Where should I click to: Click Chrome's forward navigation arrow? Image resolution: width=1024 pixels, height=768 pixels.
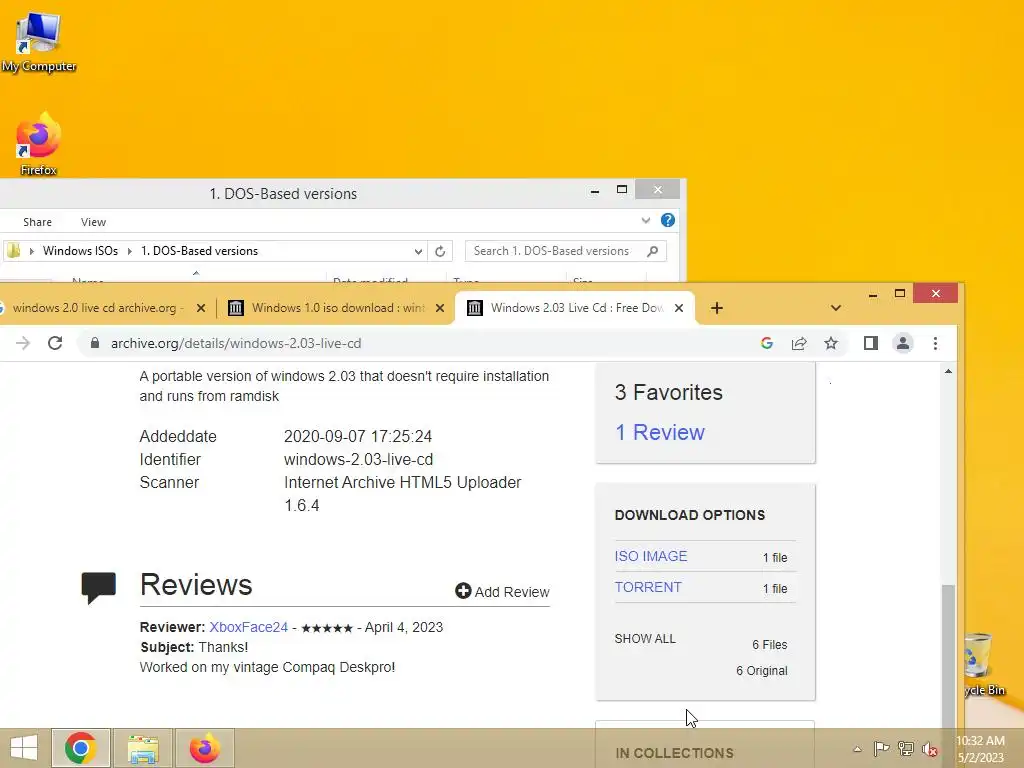23,344
